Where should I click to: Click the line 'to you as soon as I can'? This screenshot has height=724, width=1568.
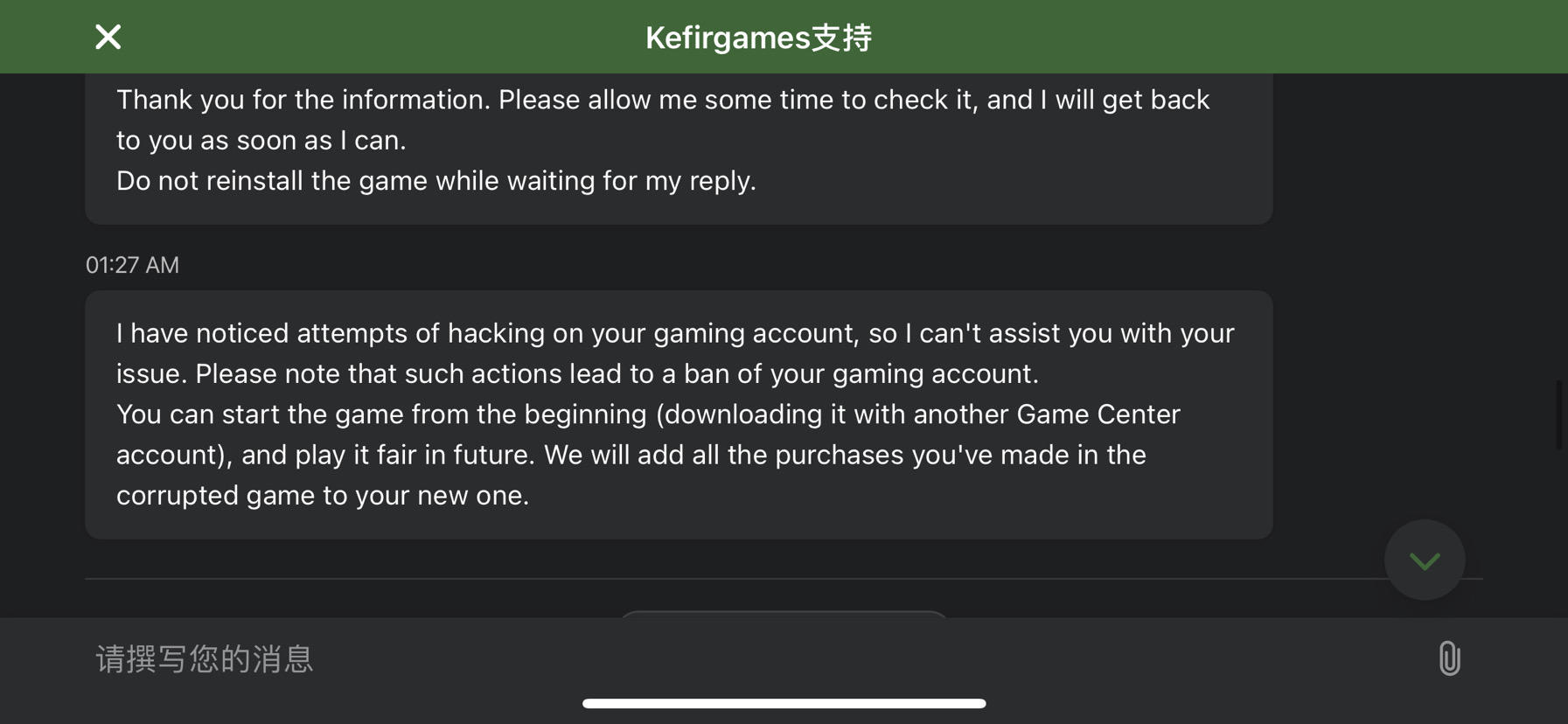(x=261, y=140)
